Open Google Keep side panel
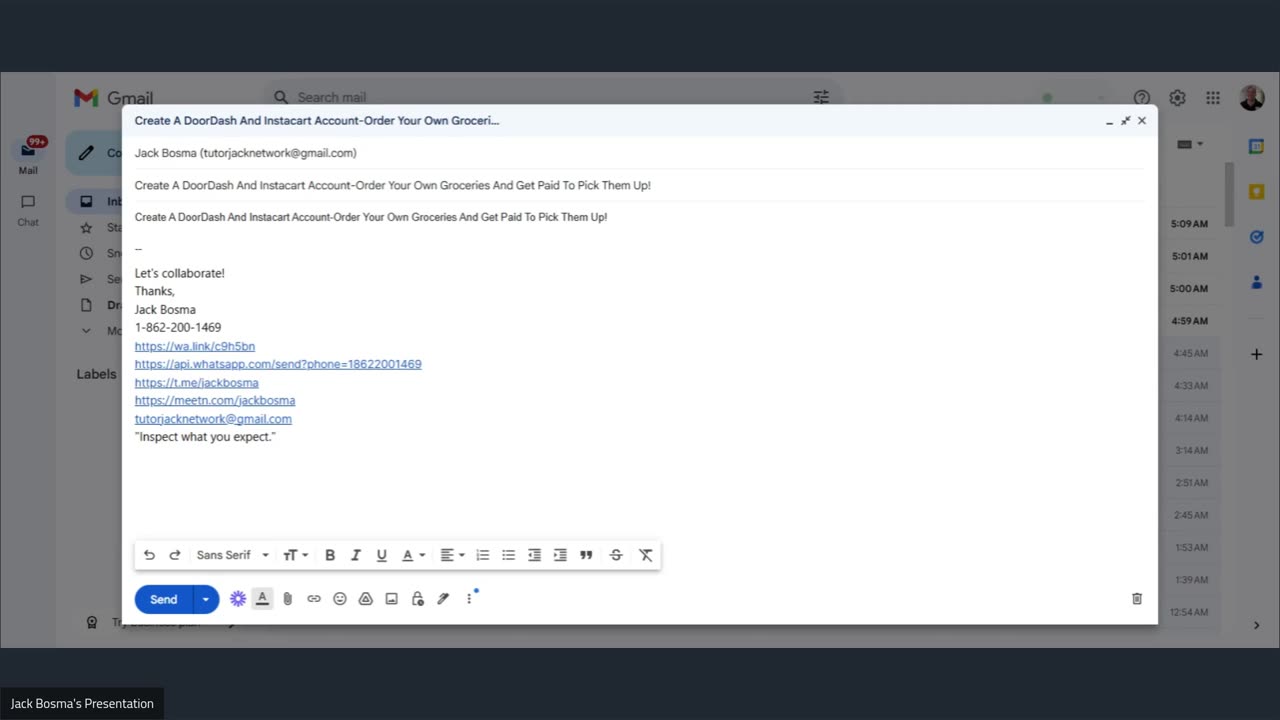The height and width of the screenshot is (720, 1280). tap(1256, 192)
